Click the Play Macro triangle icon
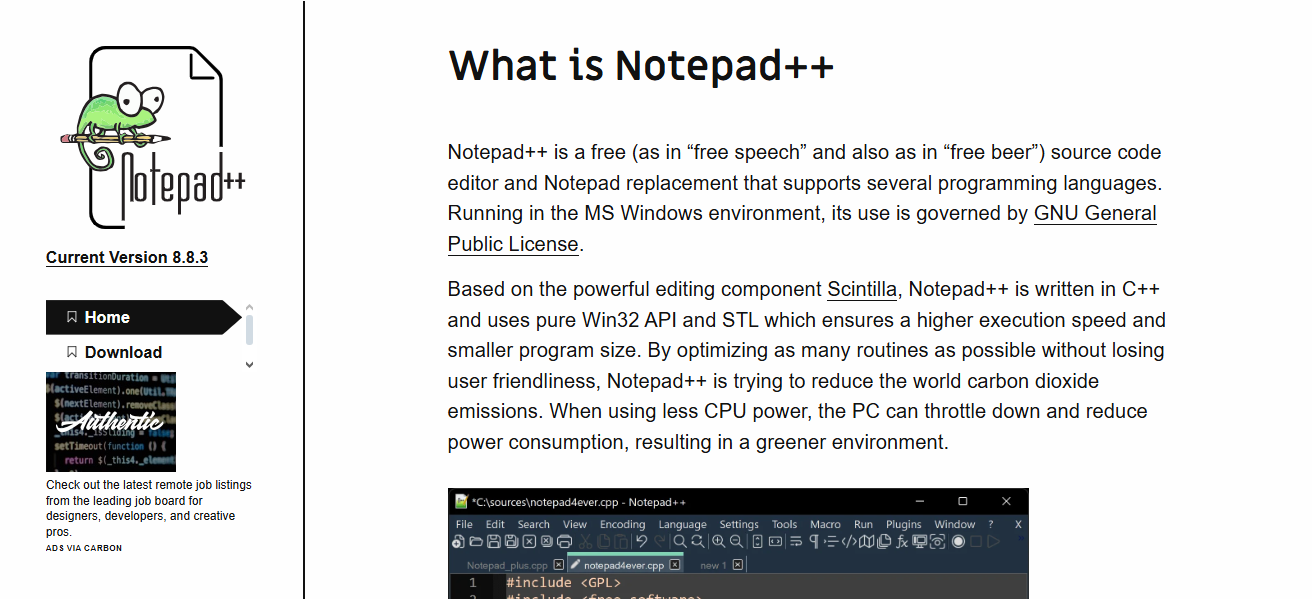1312x599 pixels. (x=993, y=541)
